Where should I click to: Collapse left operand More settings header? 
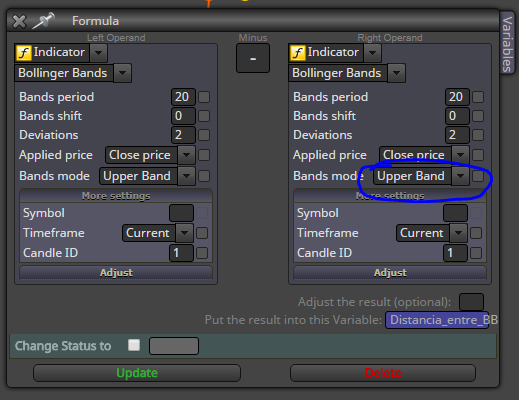(x=116, y=196)
